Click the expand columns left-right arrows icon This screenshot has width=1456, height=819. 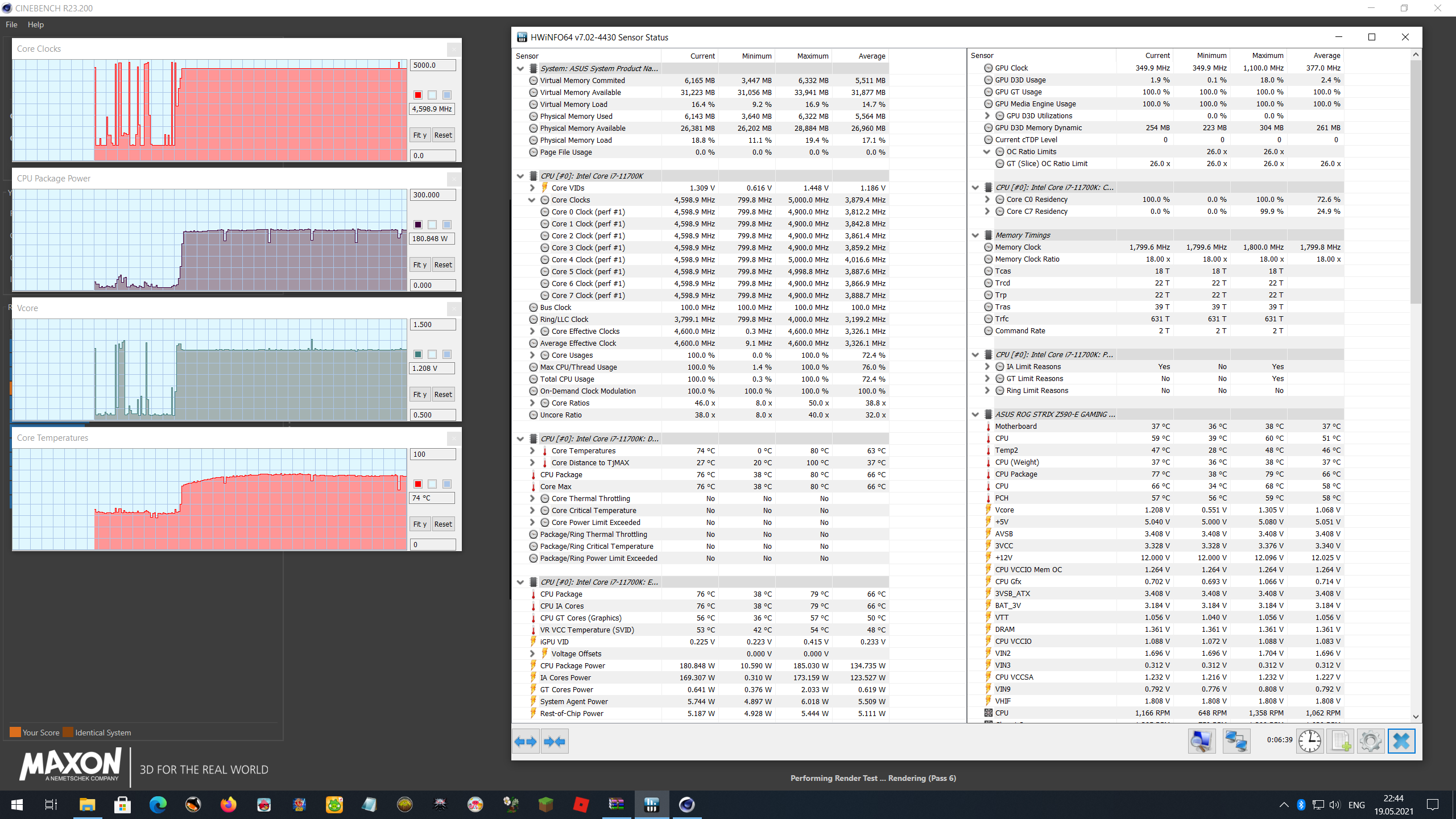pyautogui.click(x=525, y=742)
